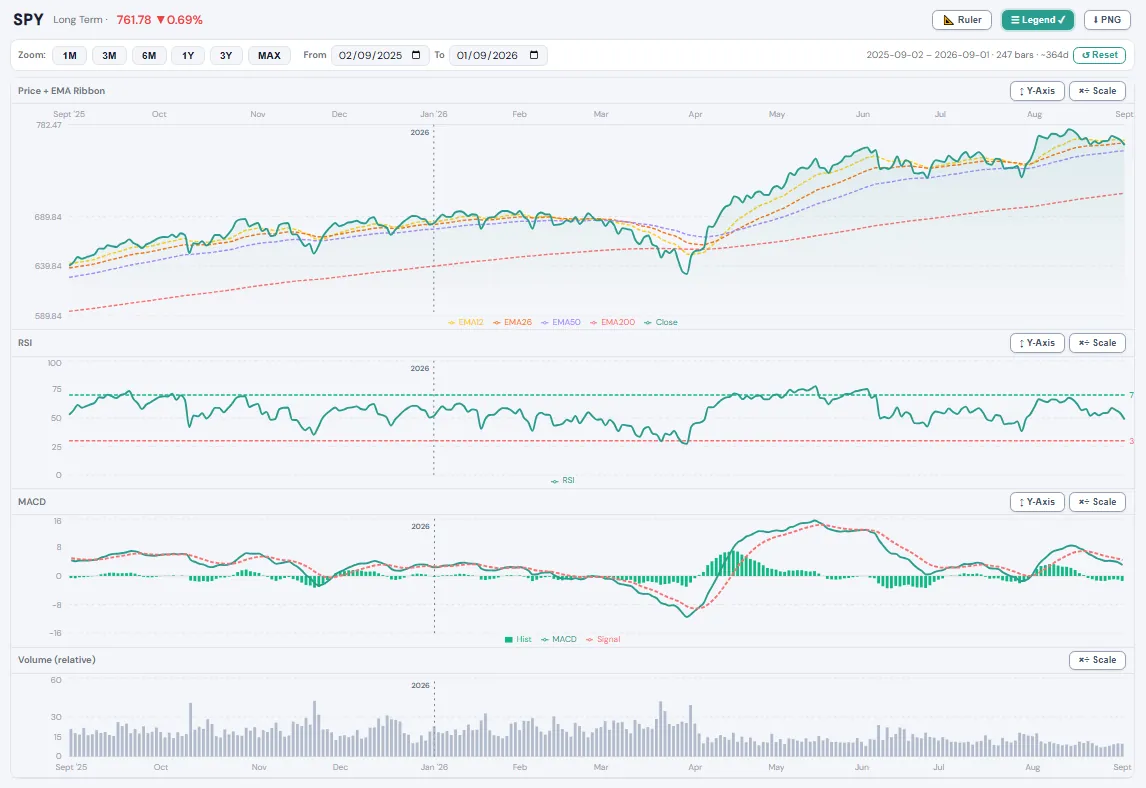Screen dimensions: 1146x788
Task: Click the Zoom: label
Action: tap(31, 55)
